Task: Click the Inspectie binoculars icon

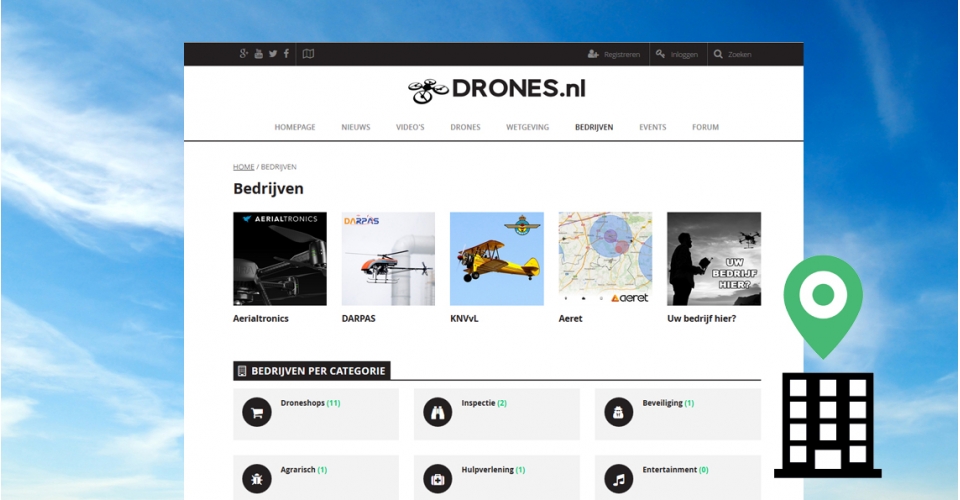Action: click(x=438, y=413)
